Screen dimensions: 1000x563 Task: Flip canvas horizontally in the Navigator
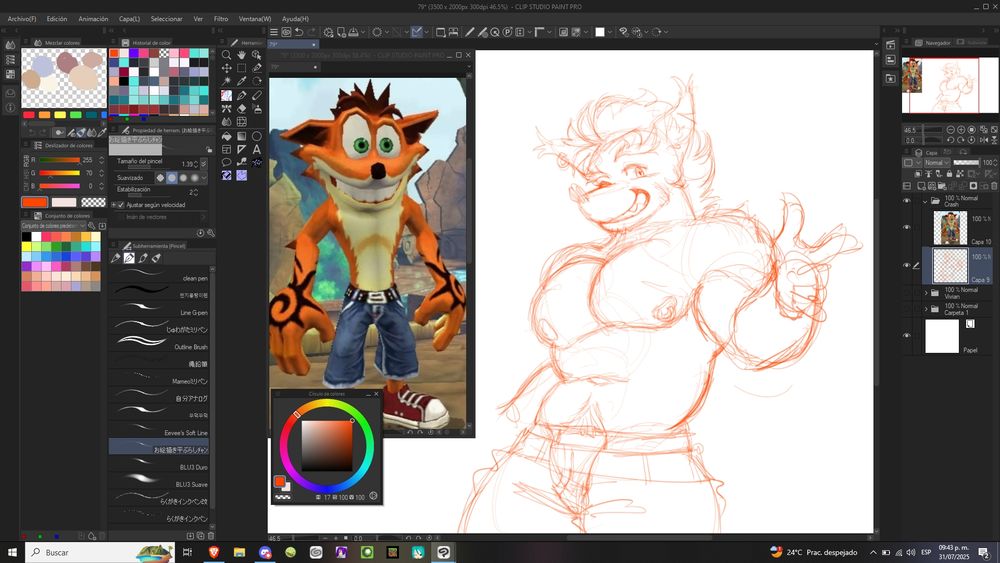click(983, 140)
